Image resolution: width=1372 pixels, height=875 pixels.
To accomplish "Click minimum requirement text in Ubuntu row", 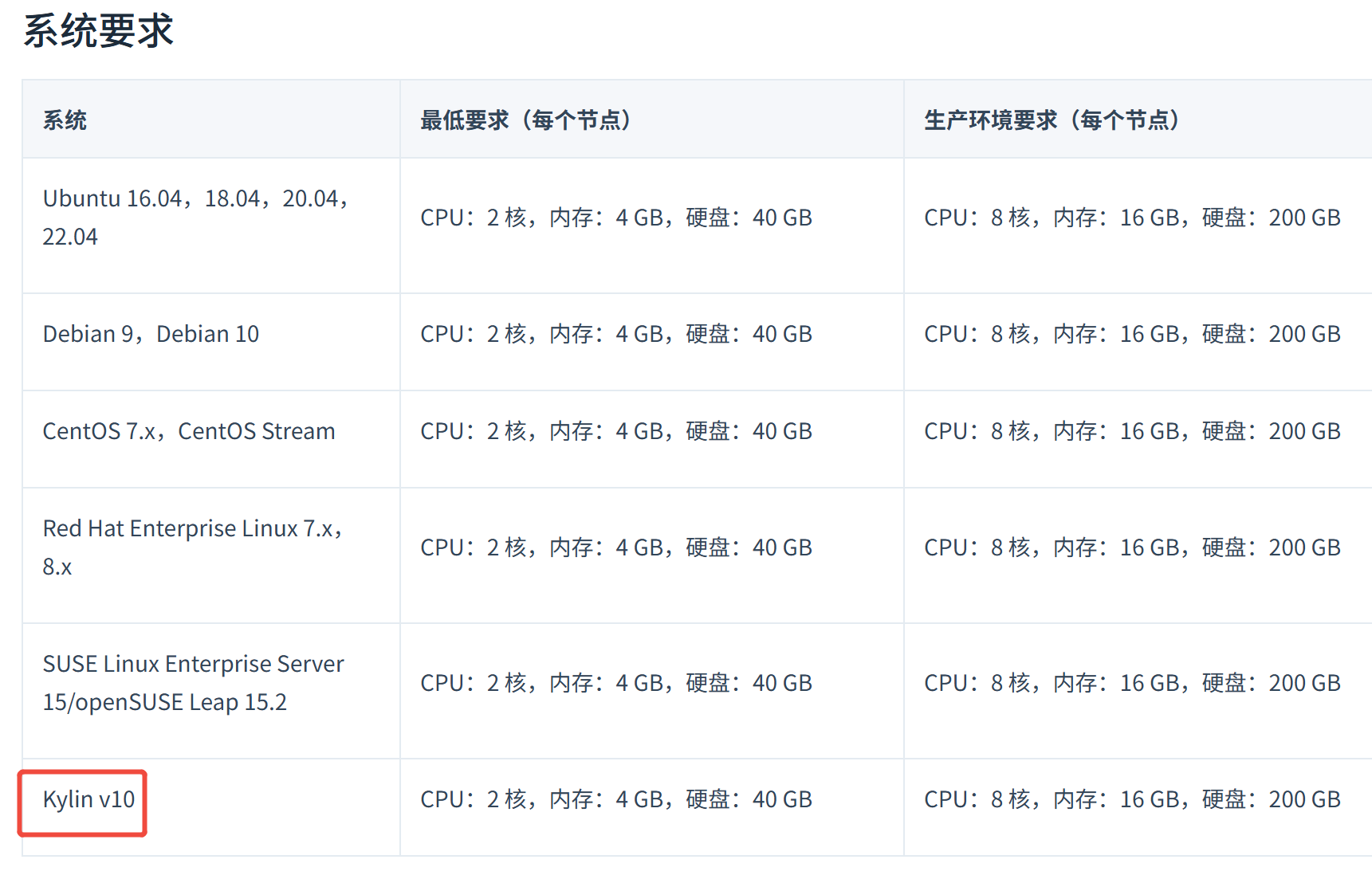I will coord(615,218).
